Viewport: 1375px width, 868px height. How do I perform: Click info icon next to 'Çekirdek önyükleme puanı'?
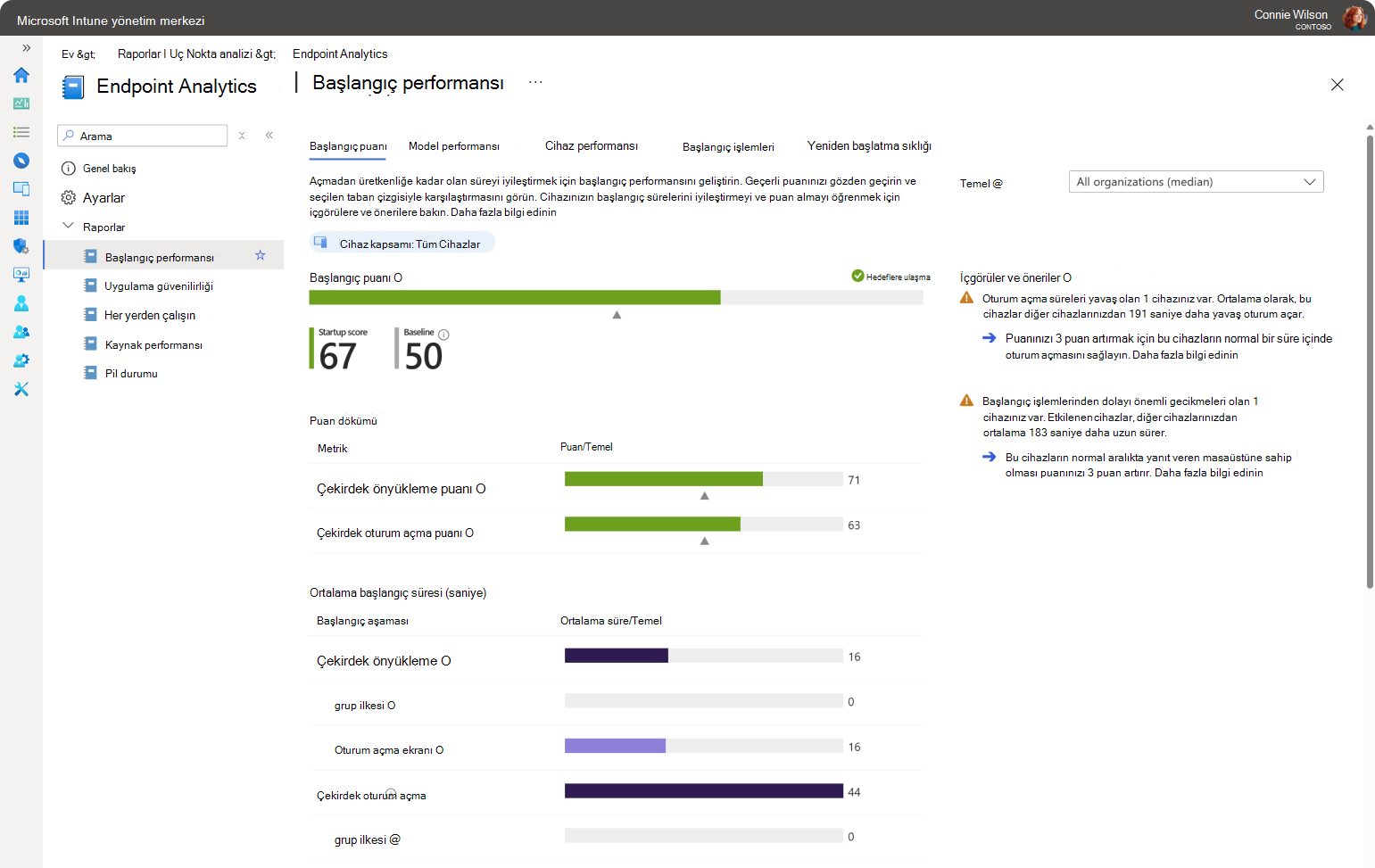[x=481, y=489]
